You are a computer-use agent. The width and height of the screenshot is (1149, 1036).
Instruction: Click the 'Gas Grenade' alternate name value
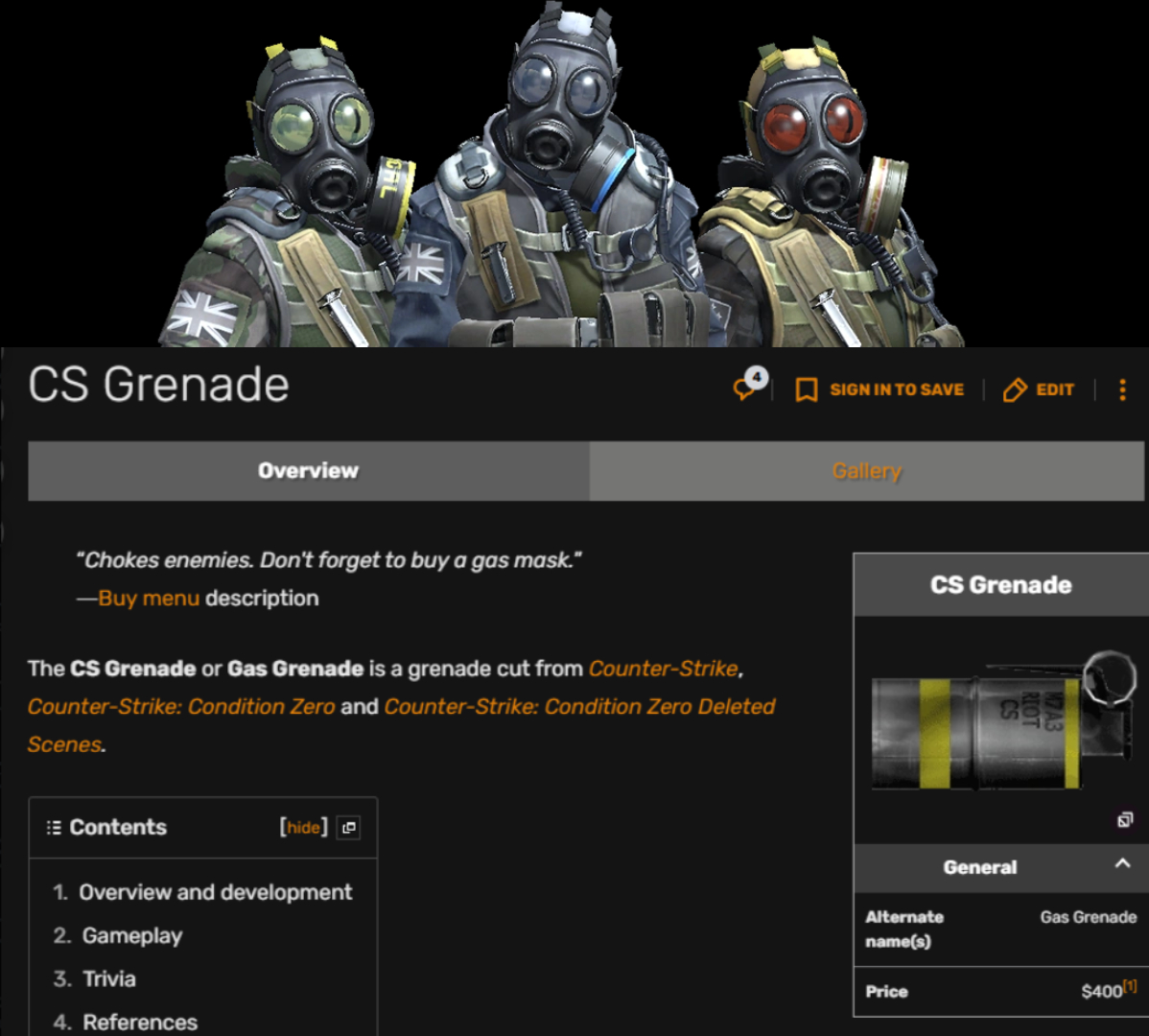pos(1089,917)
